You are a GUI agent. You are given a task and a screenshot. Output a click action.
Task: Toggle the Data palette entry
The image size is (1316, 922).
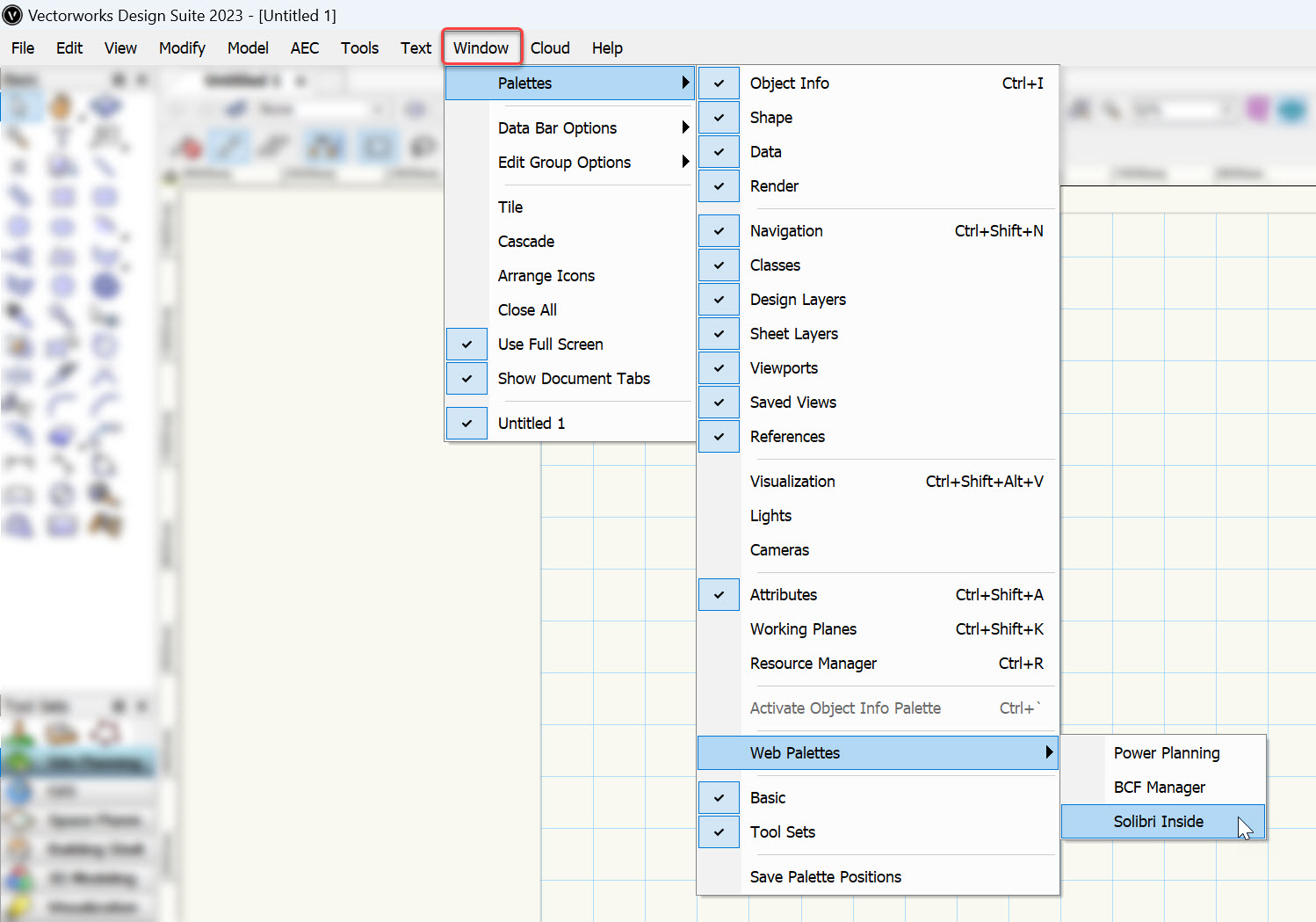879,152
